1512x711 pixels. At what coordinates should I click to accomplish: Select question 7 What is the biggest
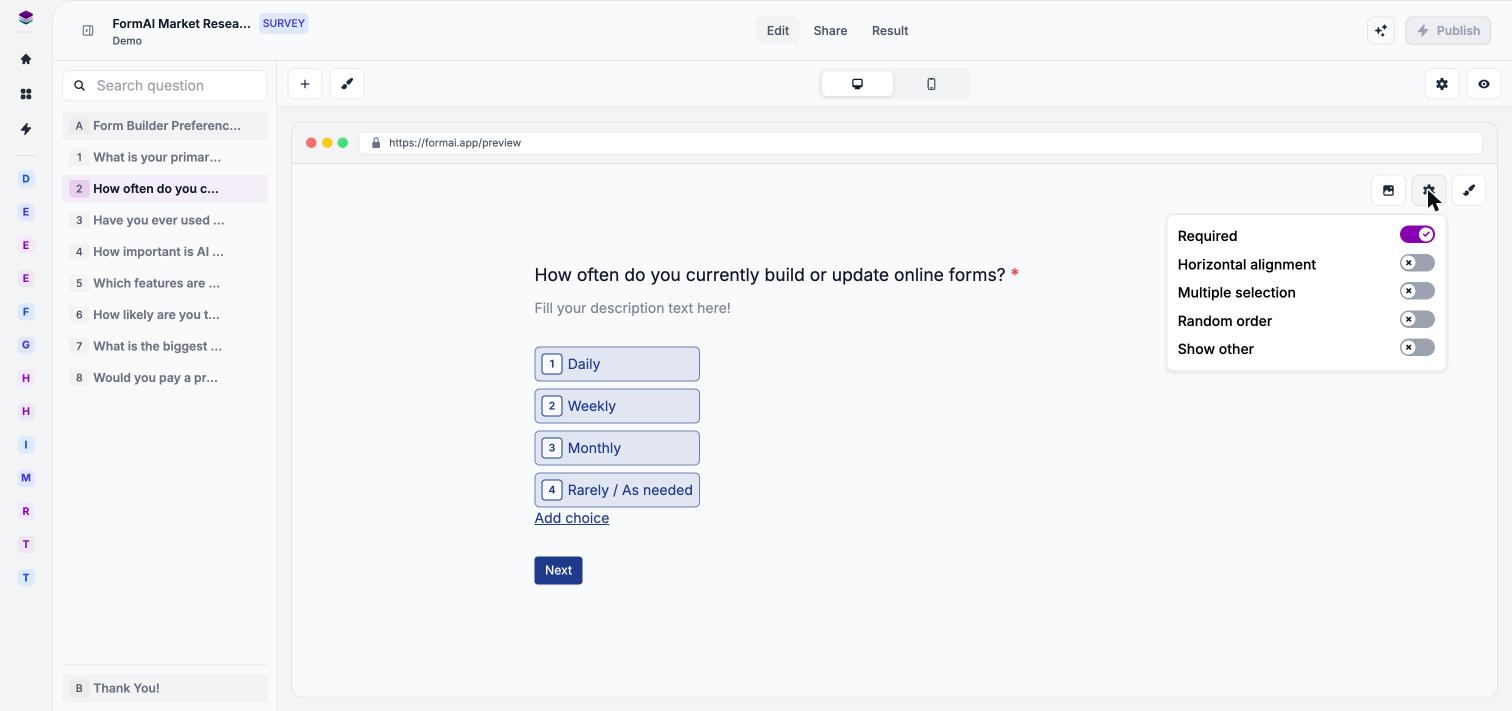165,346
